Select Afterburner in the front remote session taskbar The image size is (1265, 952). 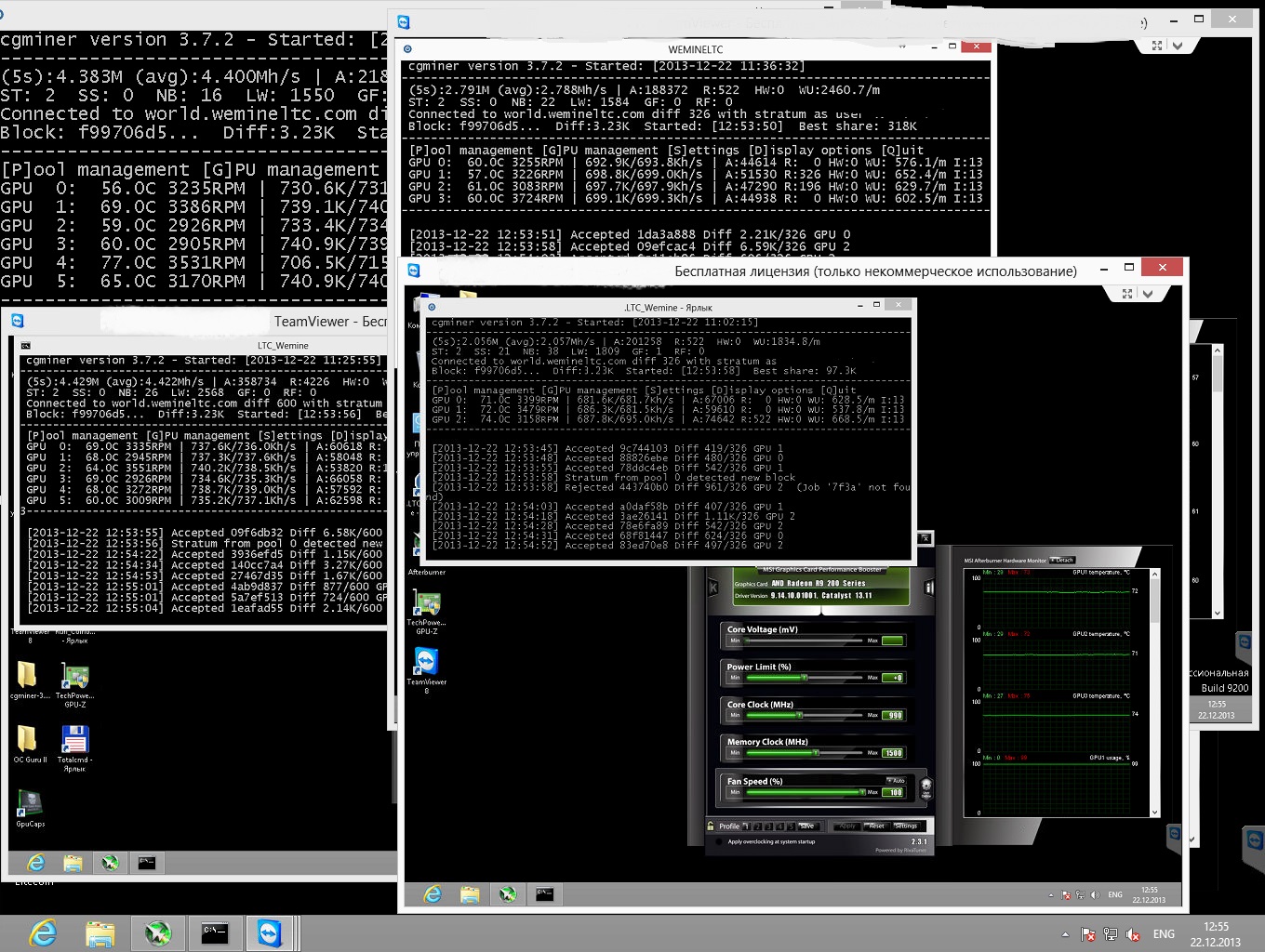[x=507, y=894]
